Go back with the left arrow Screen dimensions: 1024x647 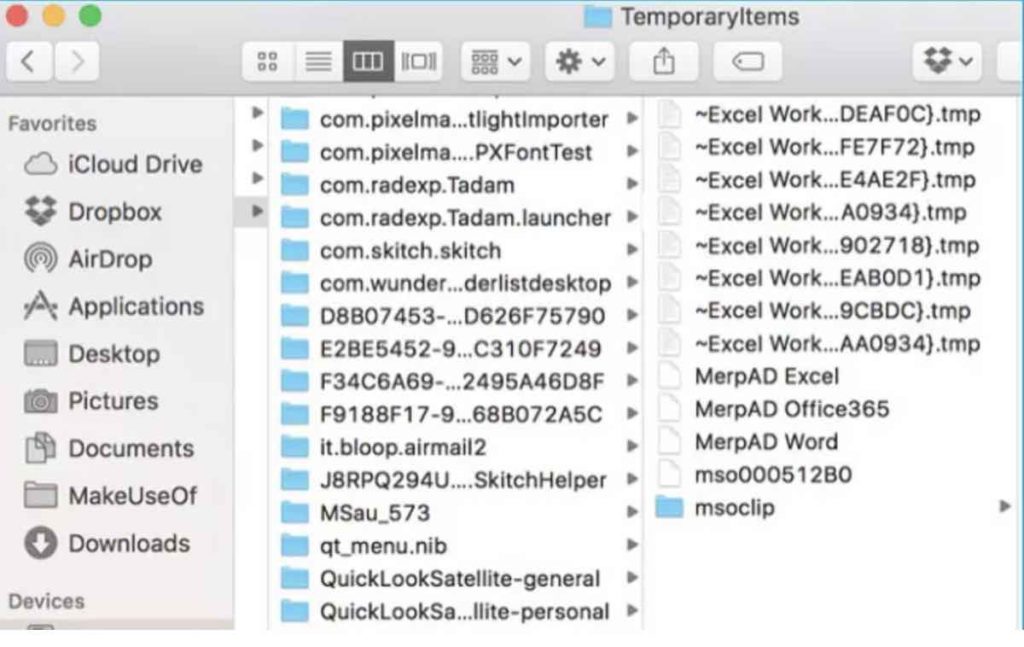(29, 62)
